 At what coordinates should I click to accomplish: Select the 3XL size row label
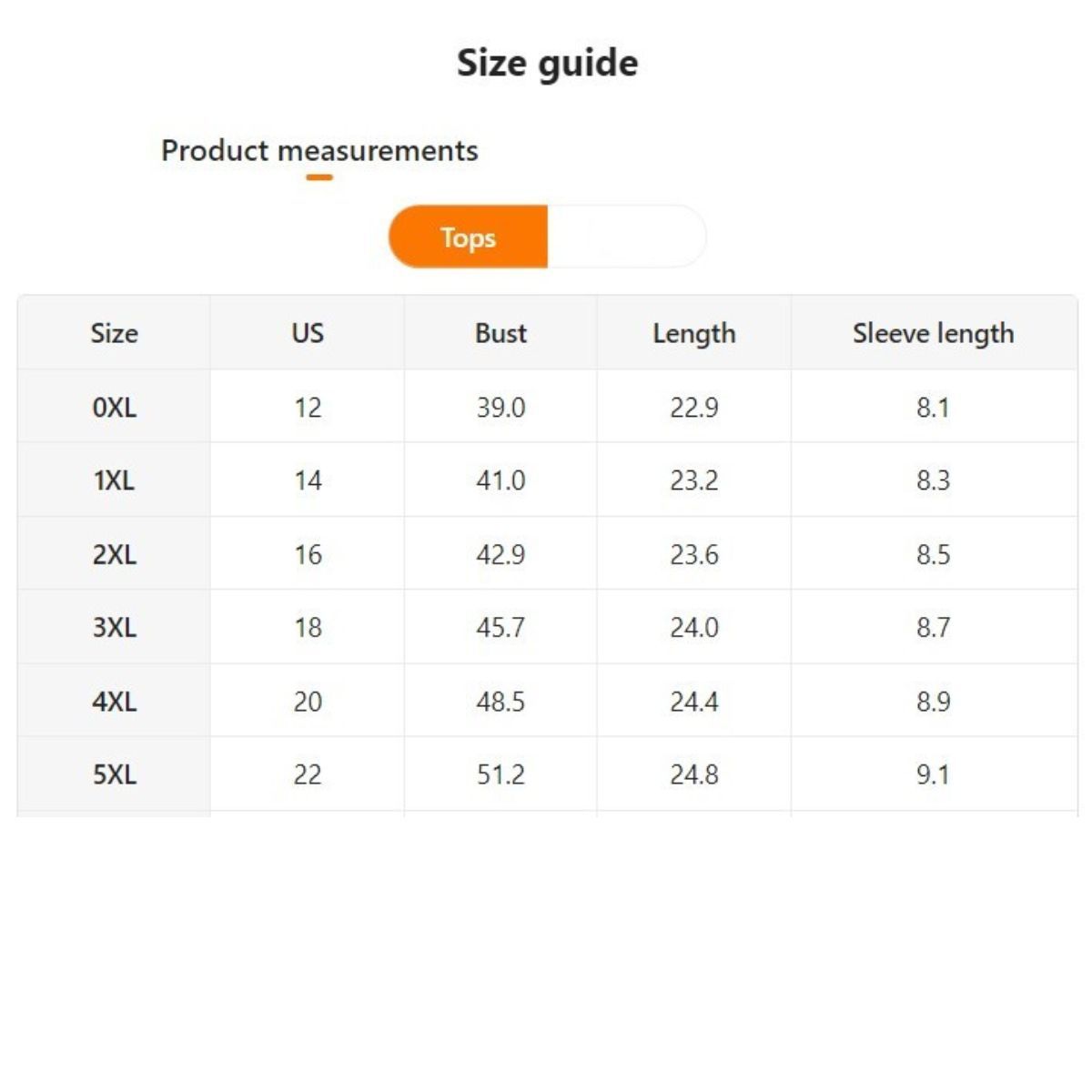tap(114, 627)
